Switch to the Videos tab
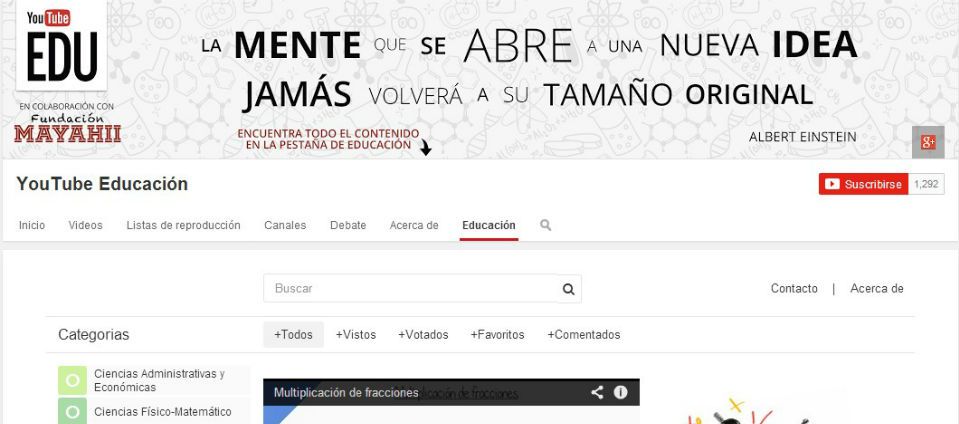The image size is (959, 424). (x=85, y=225)
